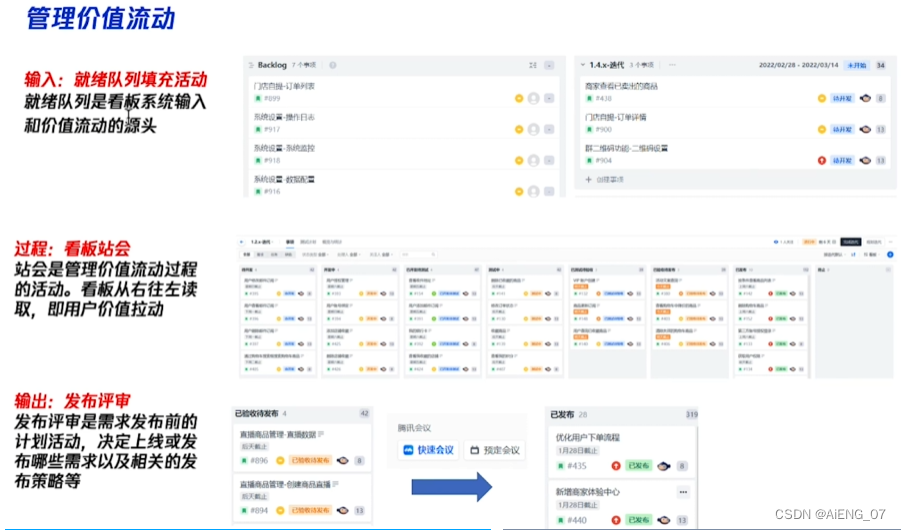The height and width of the screenshot is (530, 901).
Task: Click the 2022/02/28 - 2022/03/14 date range
Action: [798, 65]
